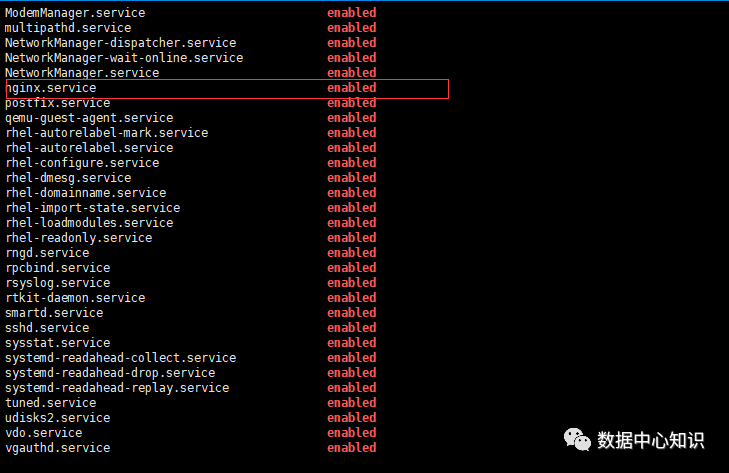The height and width of the screenshot is (473, 729).
Task: Click the sshd.service line
Action: pos(47,328)
